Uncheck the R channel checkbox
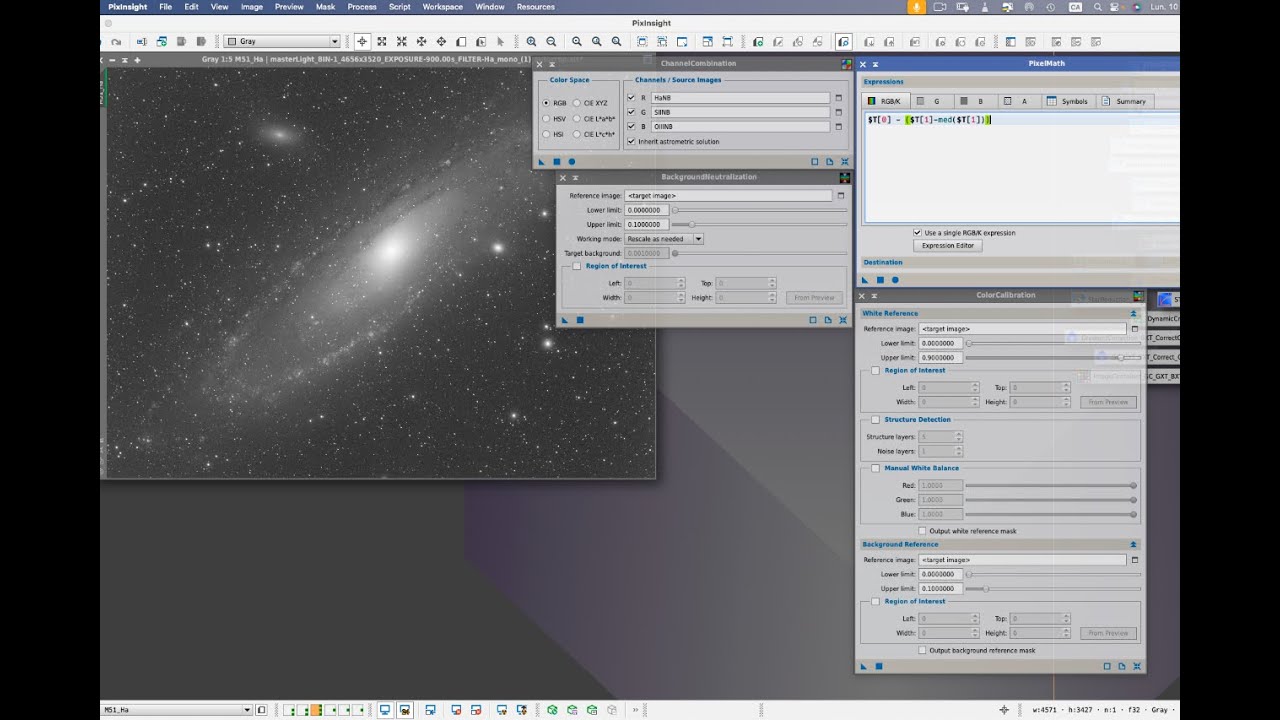1280x720 pixels. (631, 98)
